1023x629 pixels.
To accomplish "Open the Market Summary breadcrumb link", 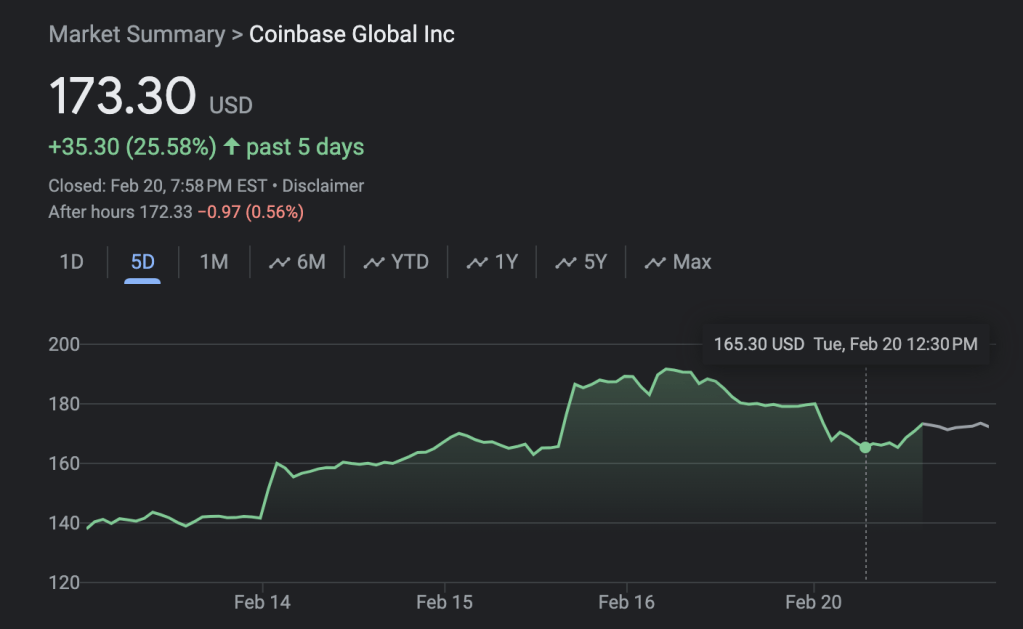I will (137, 34).
